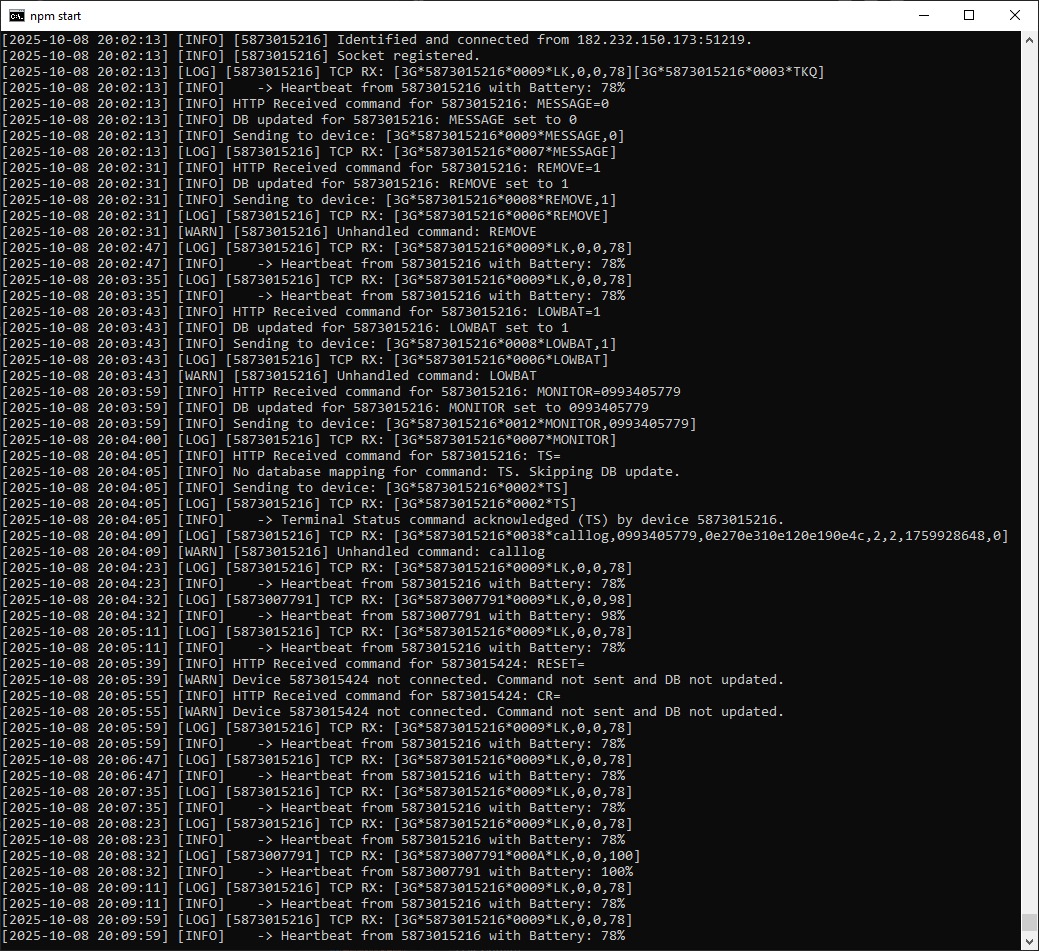This screenshot has width=1039, height=951.
Task: Click the 'Socket registered.' log line
Action: tap(408, 56)
